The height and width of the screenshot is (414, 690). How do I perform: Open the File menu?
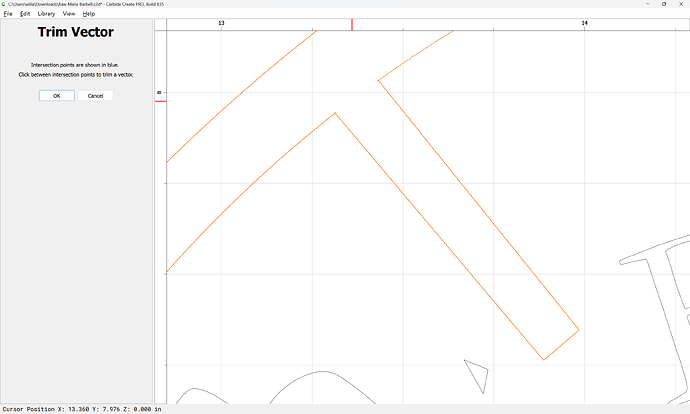click(x=8, y=14)
